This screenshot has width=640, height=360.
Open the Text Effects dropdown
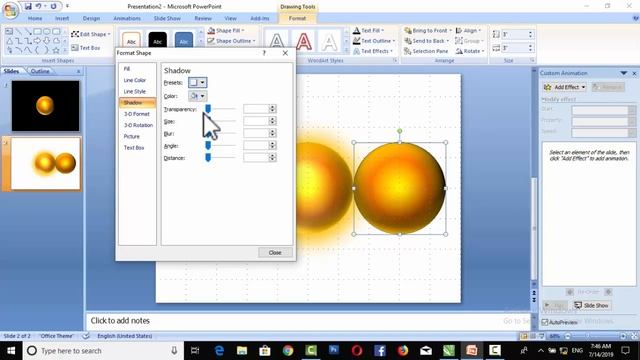point(373,51)
